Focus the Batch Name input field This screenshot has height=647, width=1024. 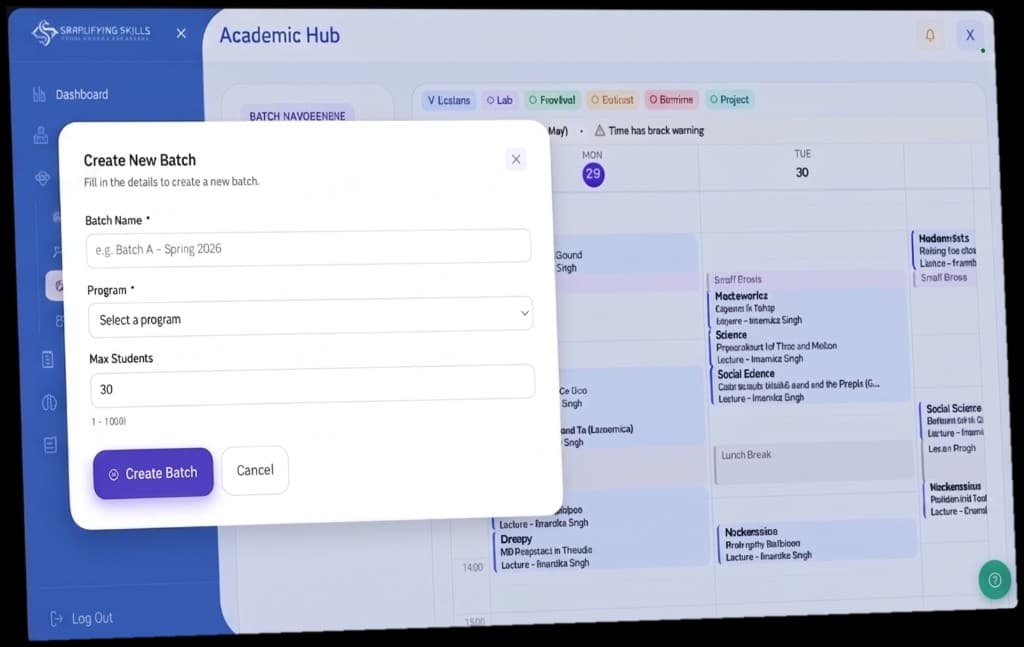click(x=308, y=247)
